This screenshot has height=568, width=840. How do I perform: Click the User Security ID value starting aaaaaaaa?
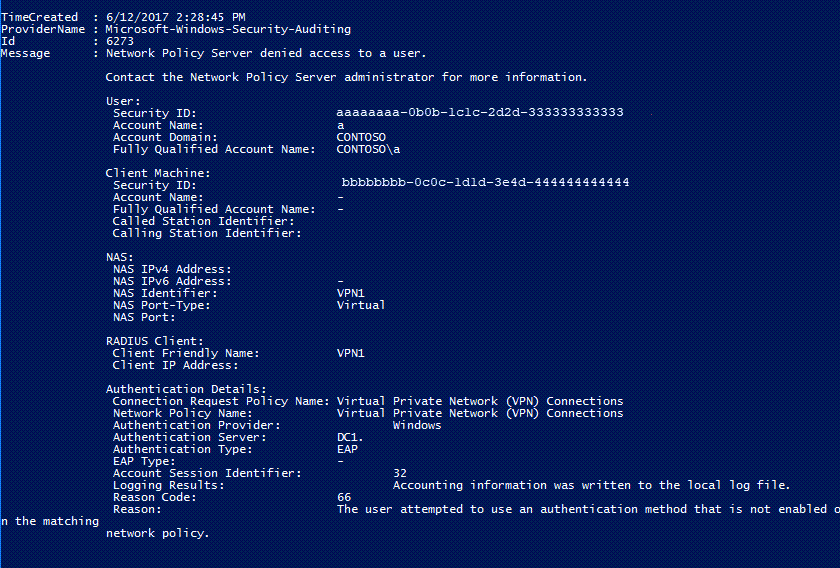coord(480,113)
